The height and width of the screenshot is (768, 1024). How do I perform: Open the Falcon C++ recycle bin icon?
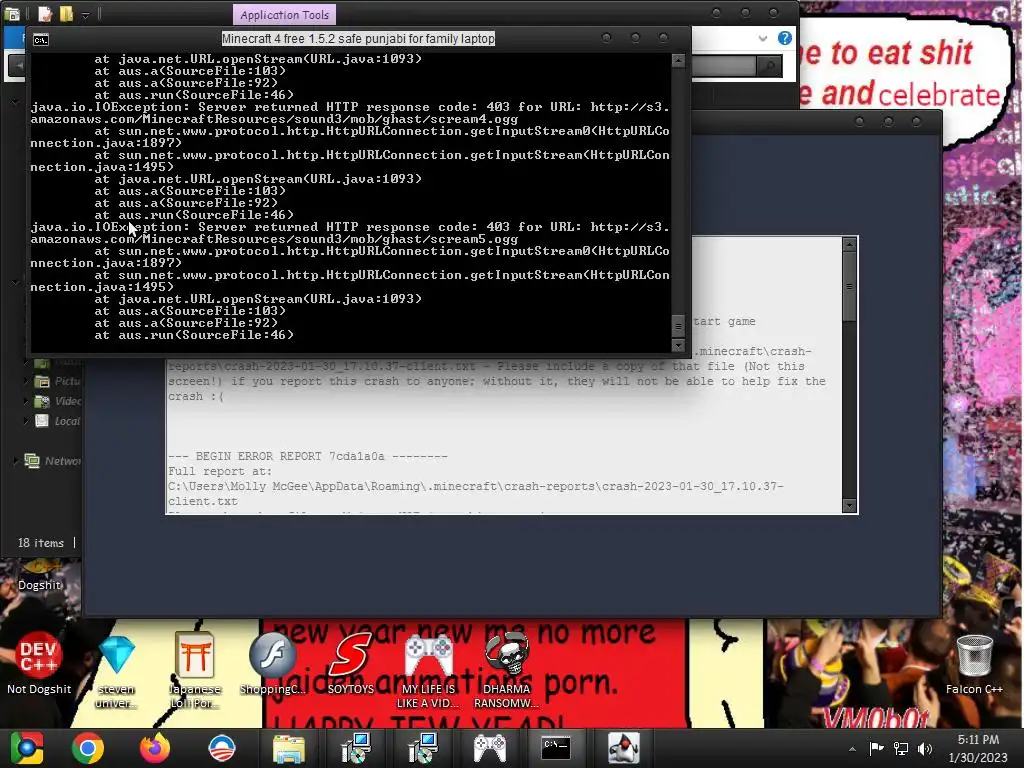[974, 663]
